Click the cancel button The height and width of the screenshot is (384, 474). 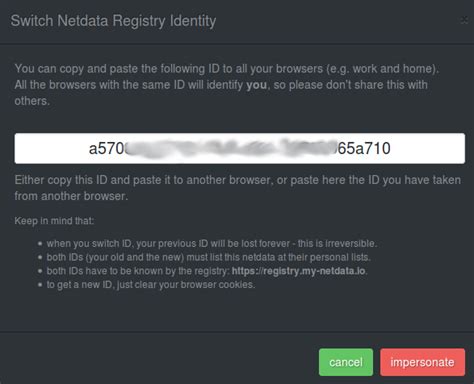tap(346, 362)
